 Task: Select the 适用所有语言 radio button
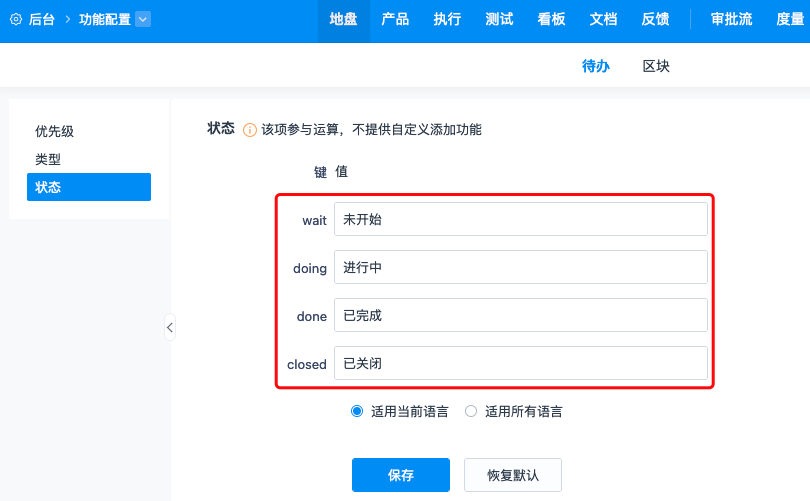coord(471,411)
